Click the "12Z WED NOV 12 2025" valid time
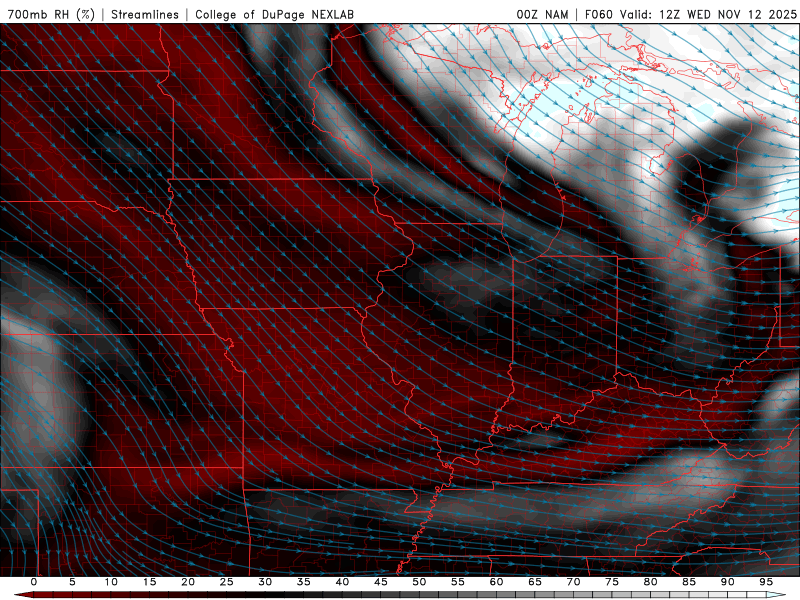 pos(728,14)
